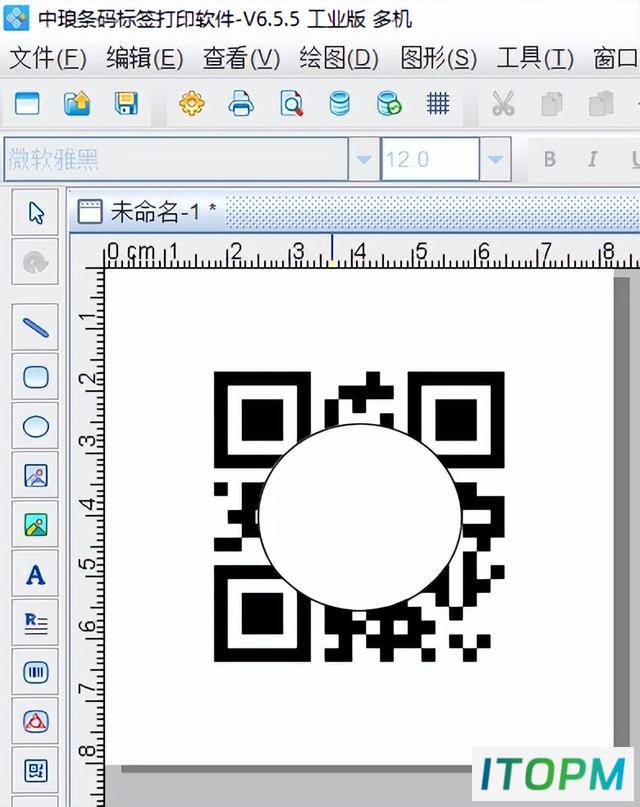This screenshot has height=807, width=640.
Task: Select the rounded rectangle tool
Action: [35, 377]
